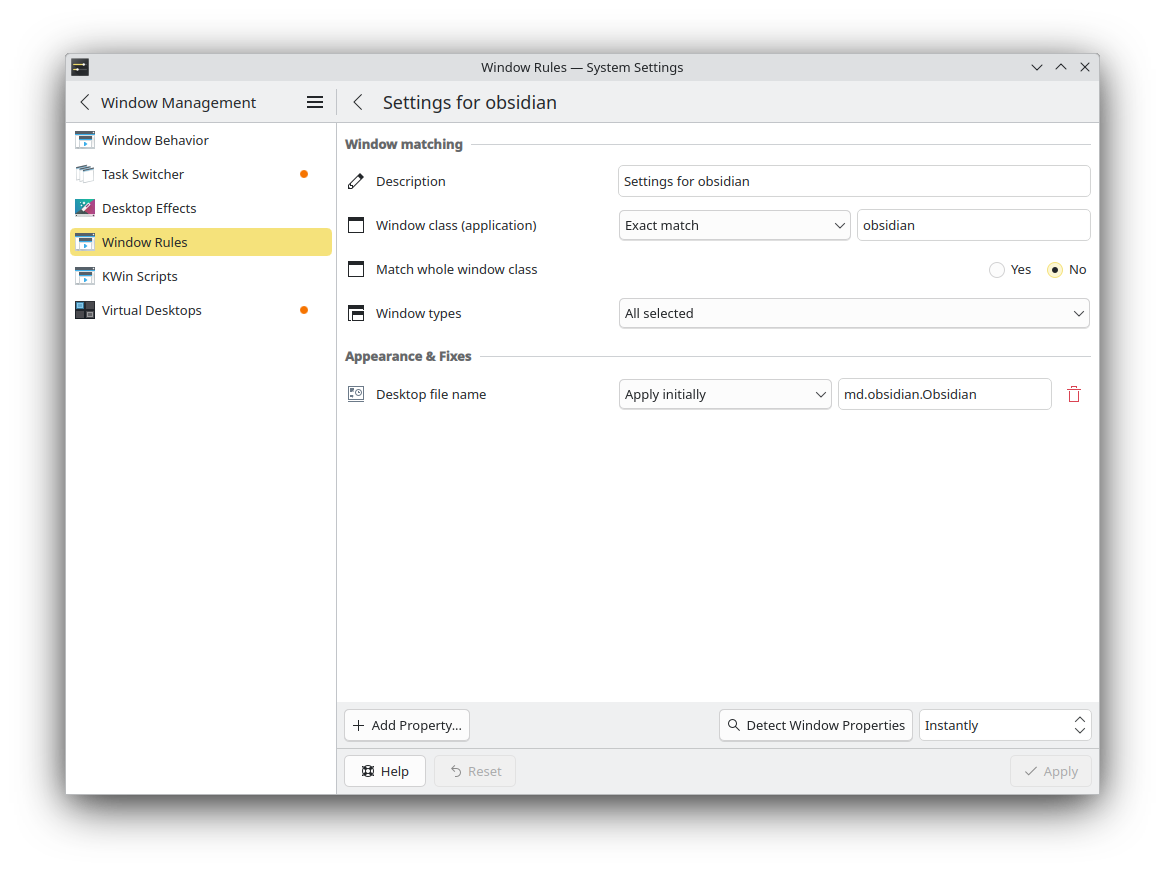This screenshot has height=872, width=1165.
Task: Click the Detect Window Properties button
Action: [815, 725]
